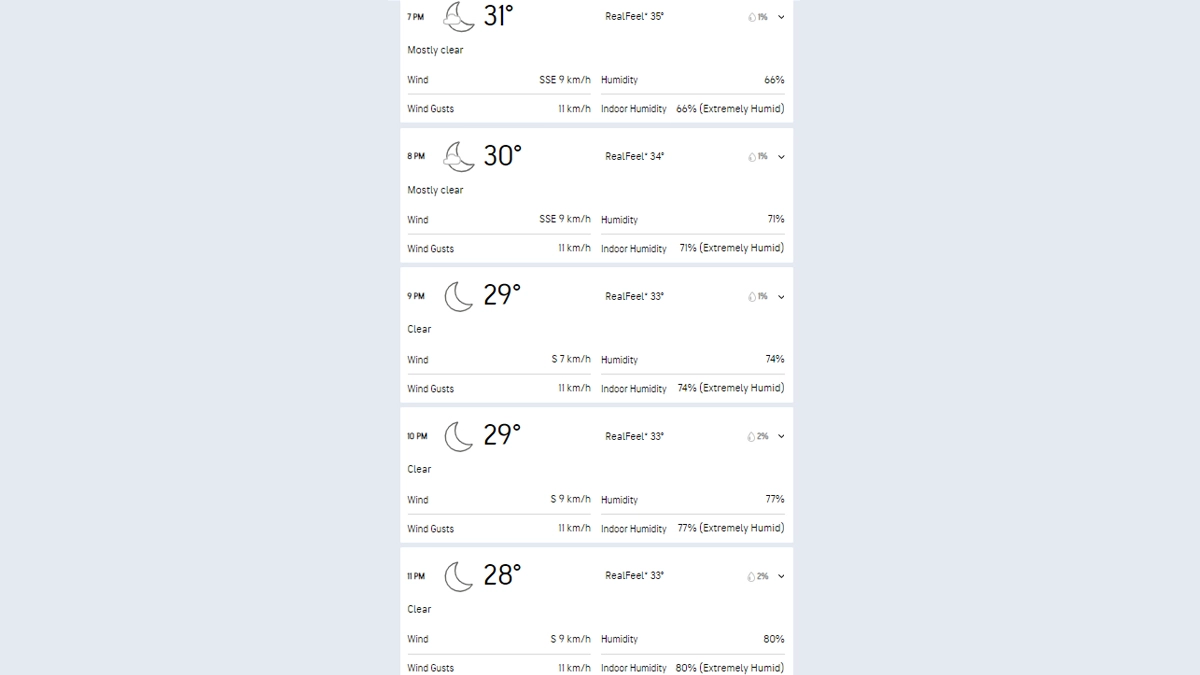Expand the 7 PM hourly forecast chevron
1200x675 pixels.
(x=781, y=17)
